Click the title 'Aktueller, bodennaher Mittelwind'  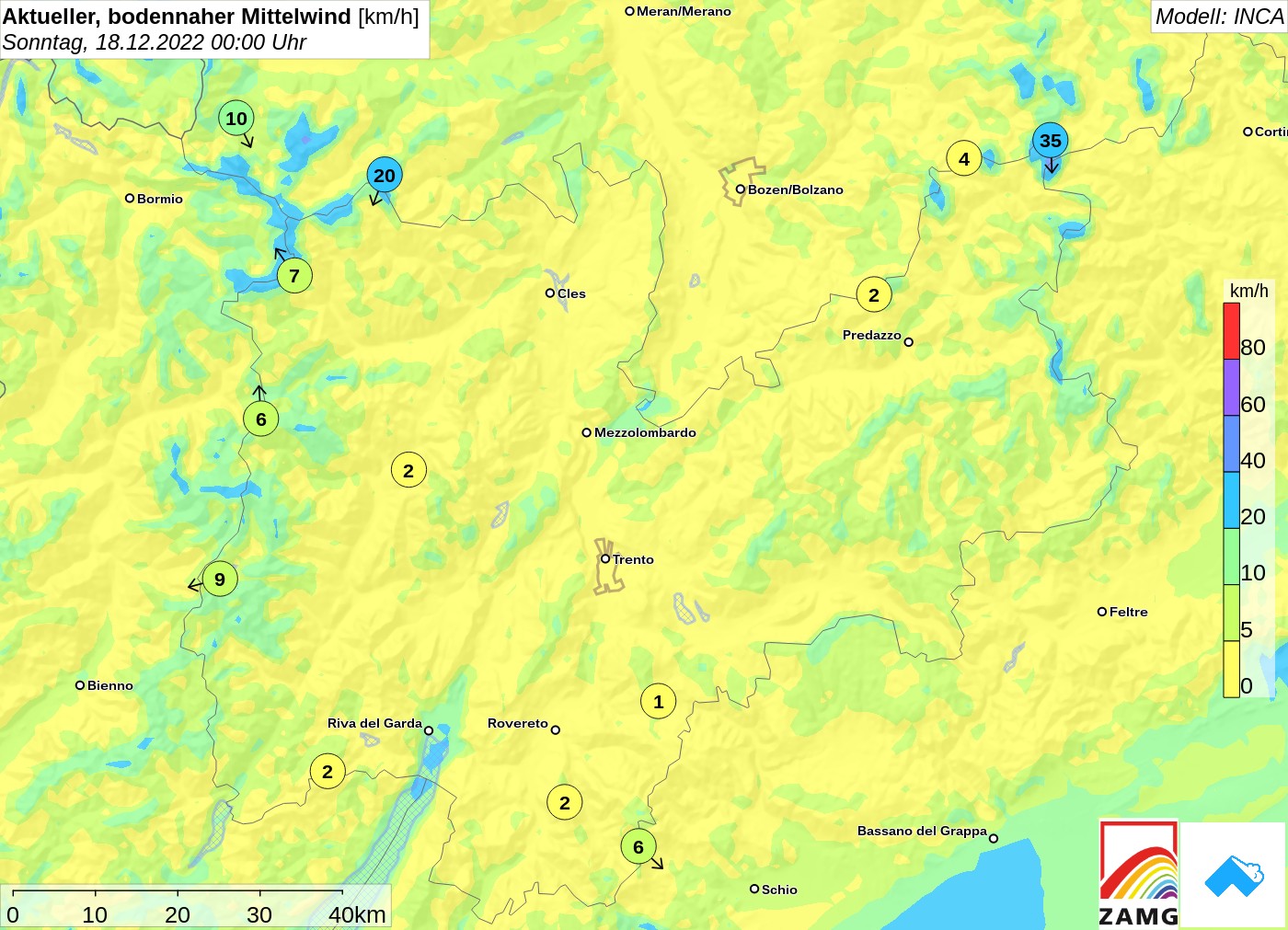(x=177, y=17)
